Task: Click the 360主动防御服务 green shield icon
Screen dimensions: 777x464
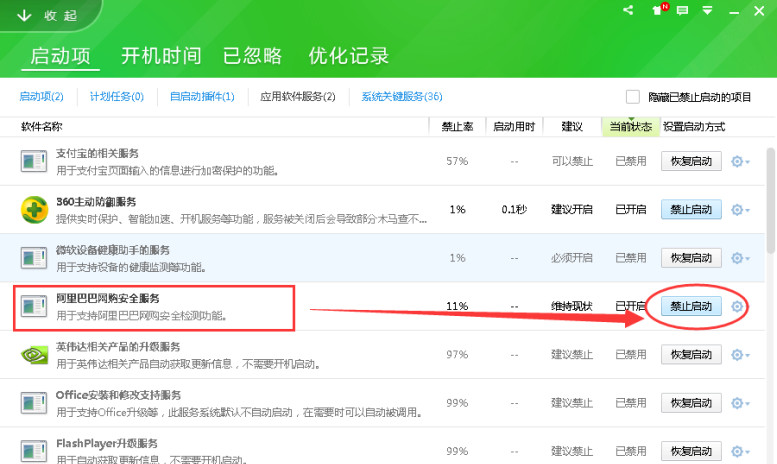Action: (34, 209)
